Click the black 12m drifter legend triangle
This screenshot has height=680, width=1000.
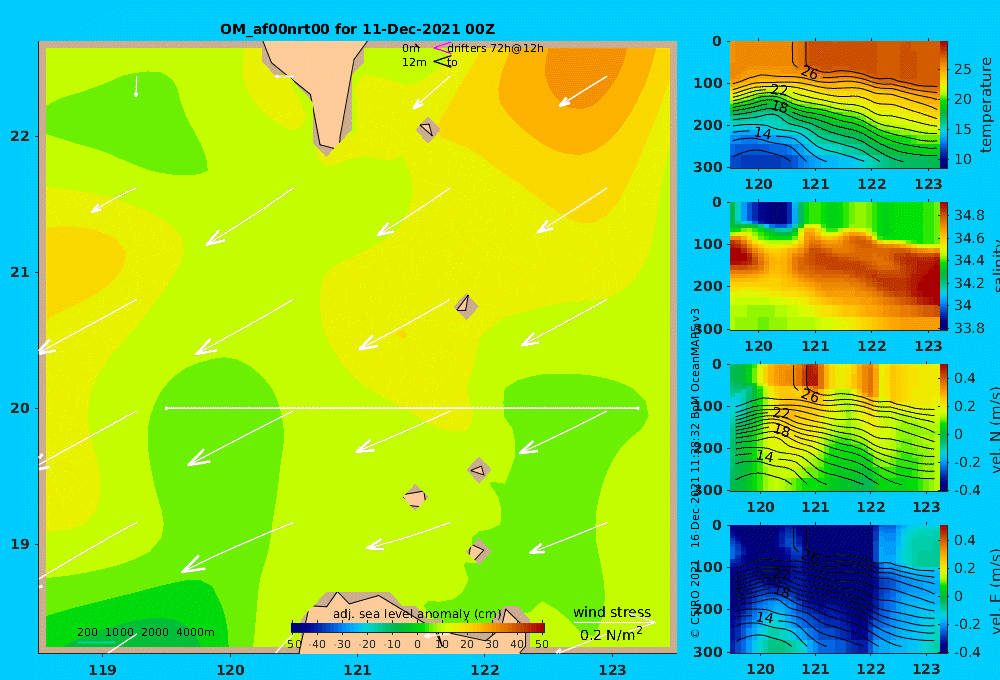coord(443,62)
